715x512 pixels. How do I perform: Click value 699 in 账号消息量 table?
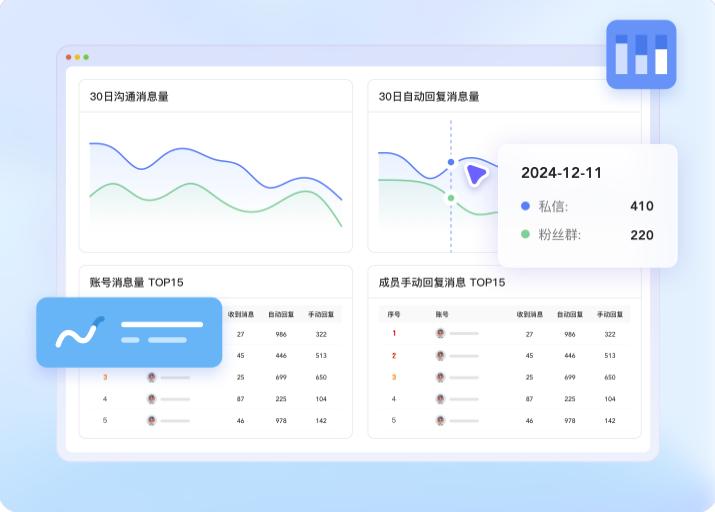[281, 378]
